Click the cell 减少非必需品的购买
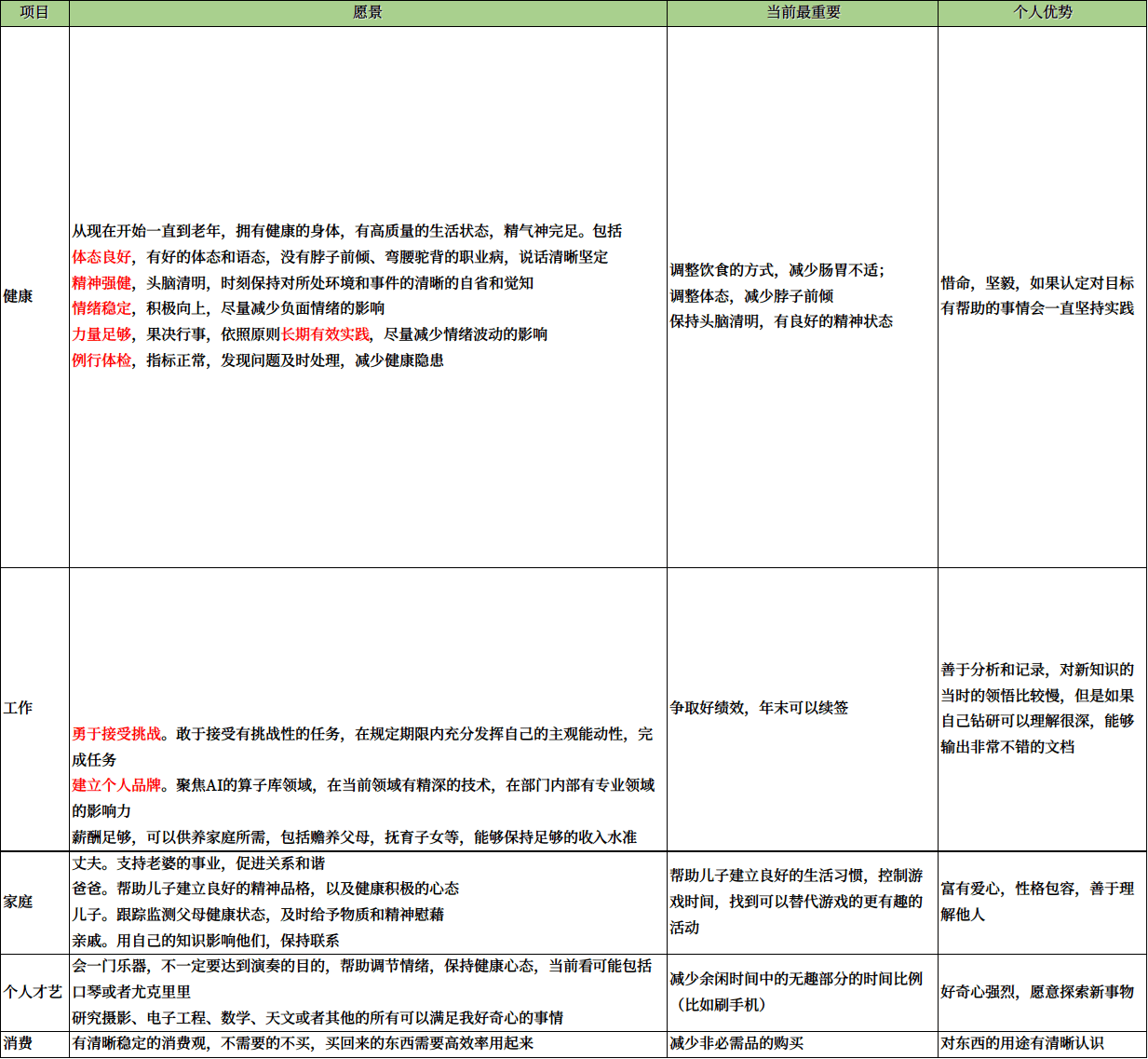Viewport: 1148px width, 1059px height. [x=802, y=1043]
